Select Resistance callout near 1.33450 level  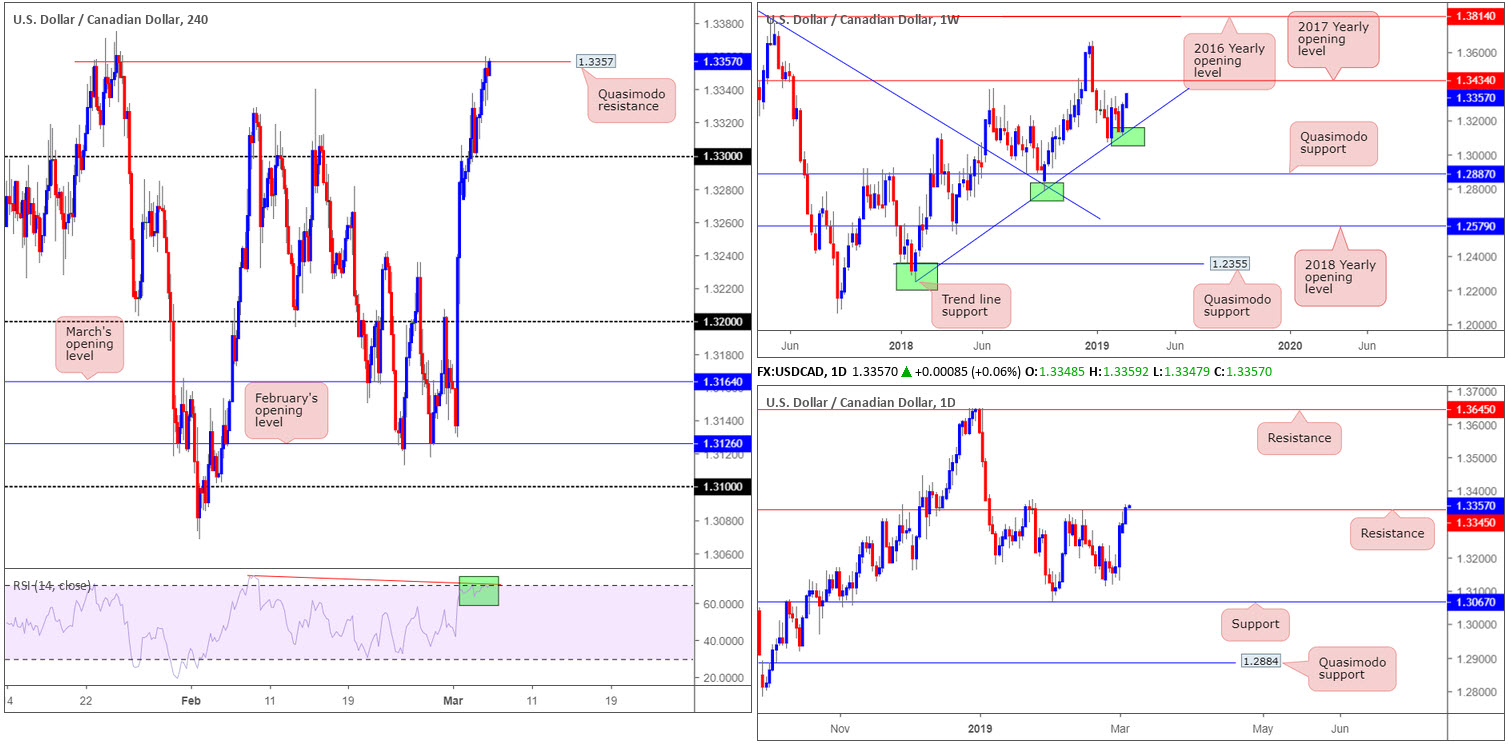click(x=1392, y=533)
